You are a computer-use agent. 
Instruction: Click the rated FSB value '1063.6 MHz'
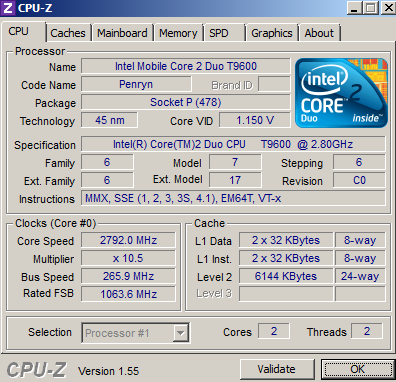pyautogui.click(x=128, y=294)
